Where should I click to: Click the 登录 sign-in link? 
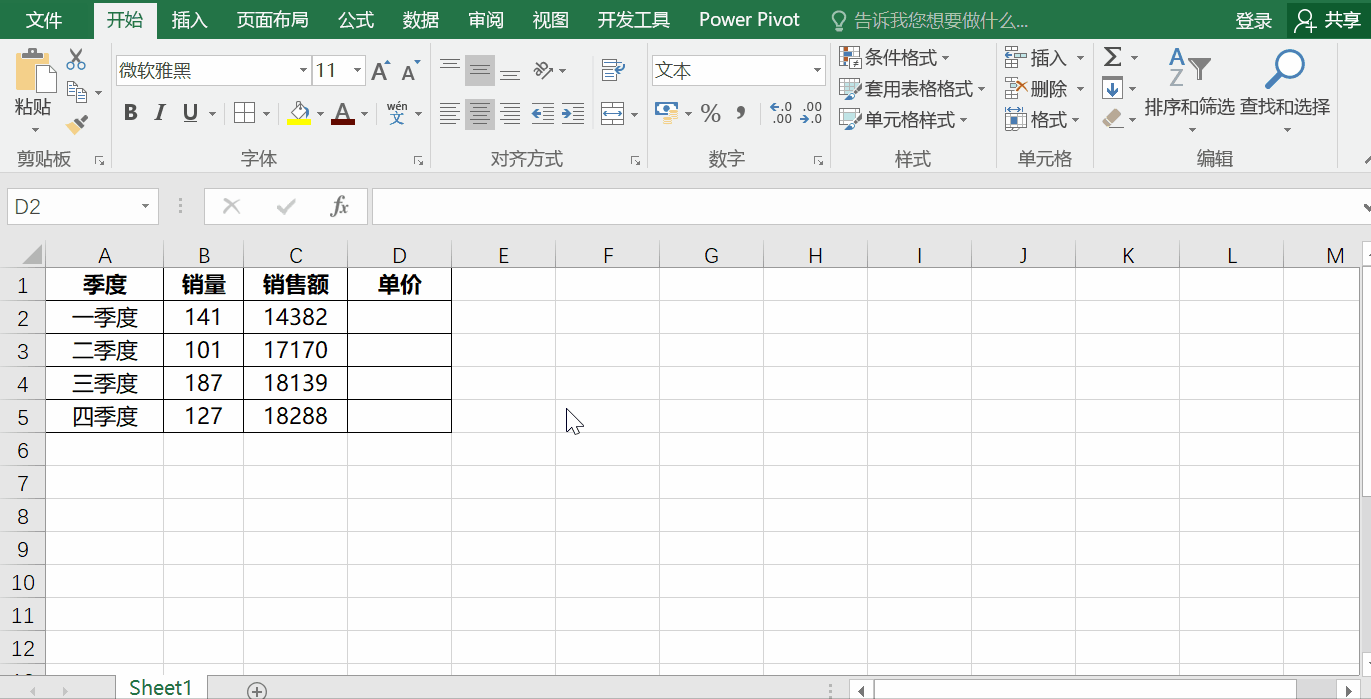[x=1254, y=20]
